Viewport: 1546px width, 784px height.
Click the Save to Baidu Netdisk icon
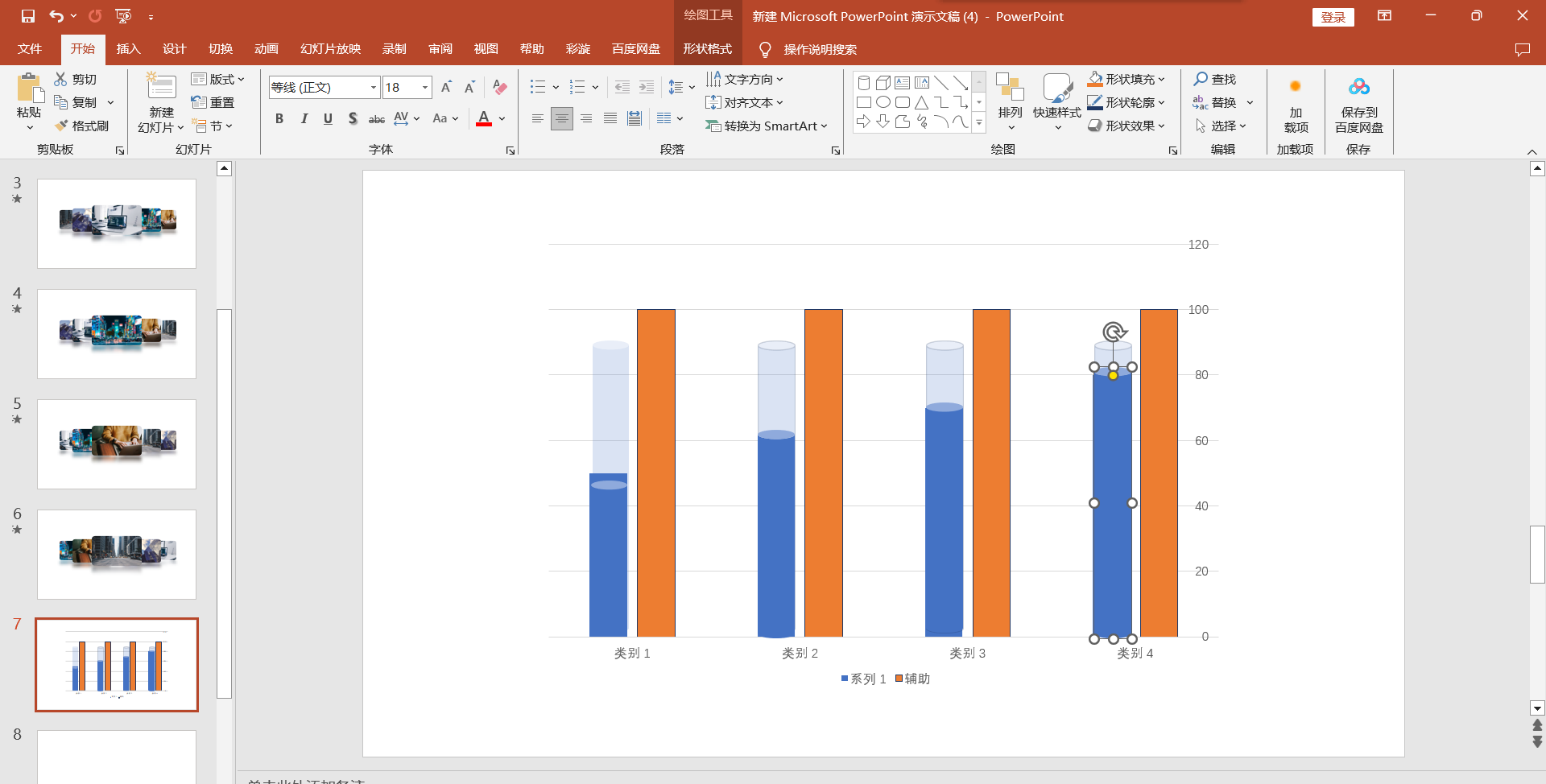pos(1358,87)
